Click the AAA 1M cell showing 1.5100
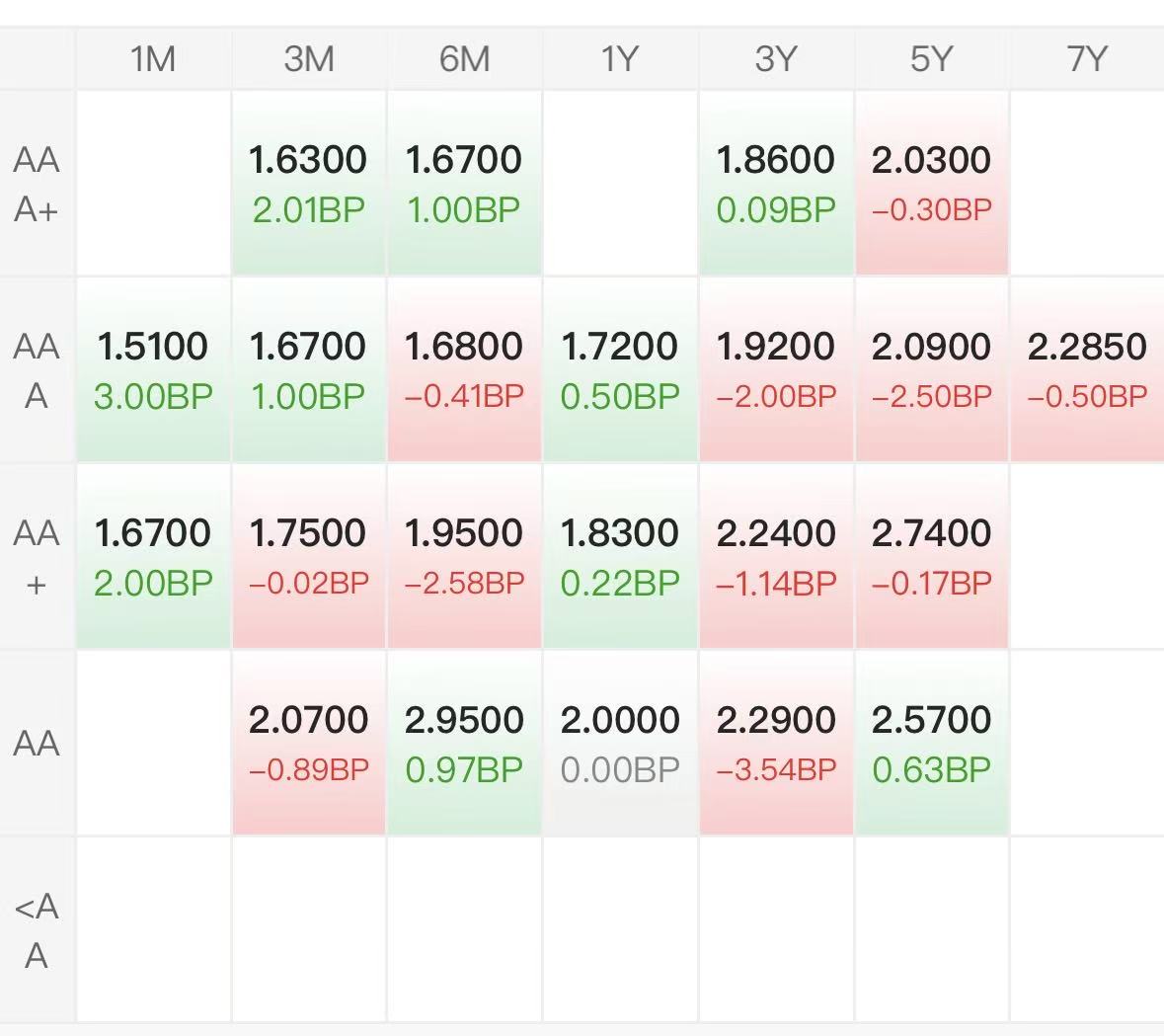This screenshot has height=1036, width=1164. tap(153, 370)
